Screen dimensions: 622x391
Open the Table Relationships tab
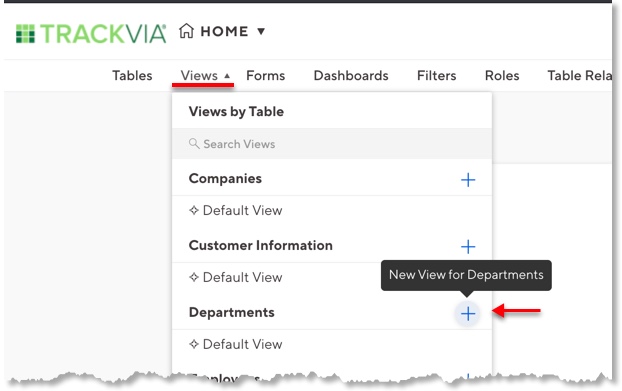coord(579,75)
